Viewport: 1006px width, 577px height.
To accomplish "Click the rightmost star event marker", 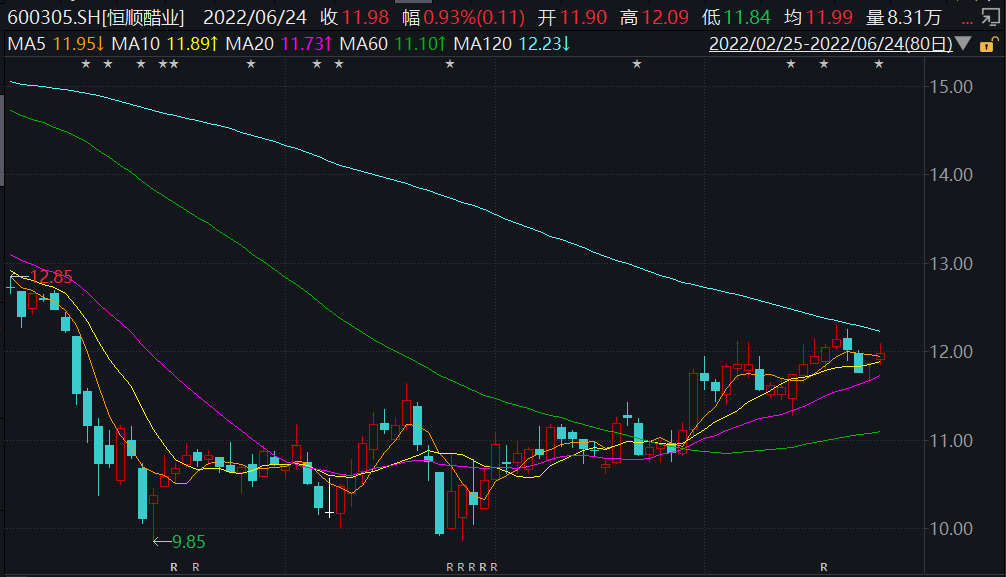I will [879, 64].
